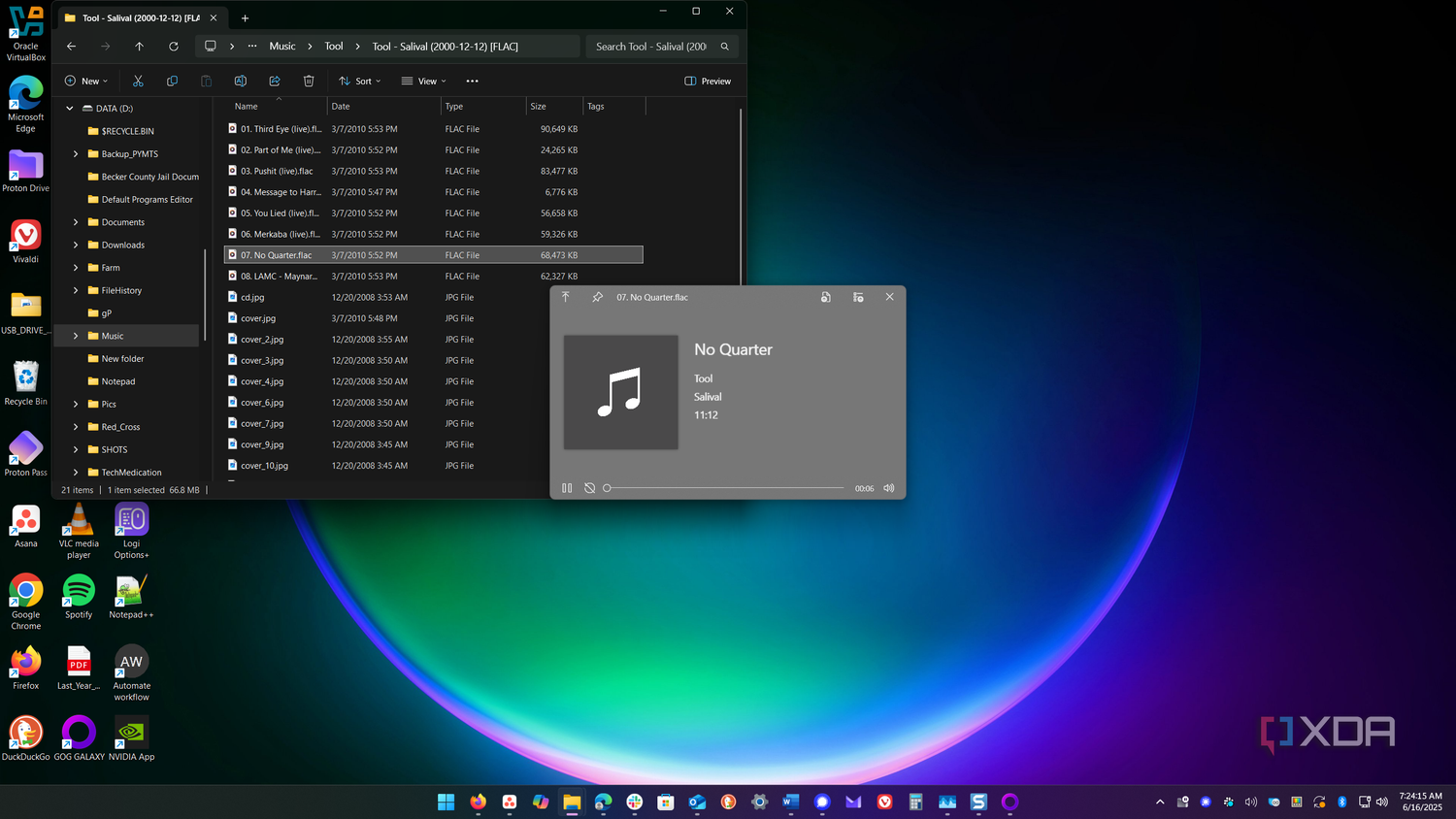Image resolution: width=1456 pixels, height=819 pixels.
Task: Open the View dropdown menu
Action: pyautogui.click(x=424, y=82)
